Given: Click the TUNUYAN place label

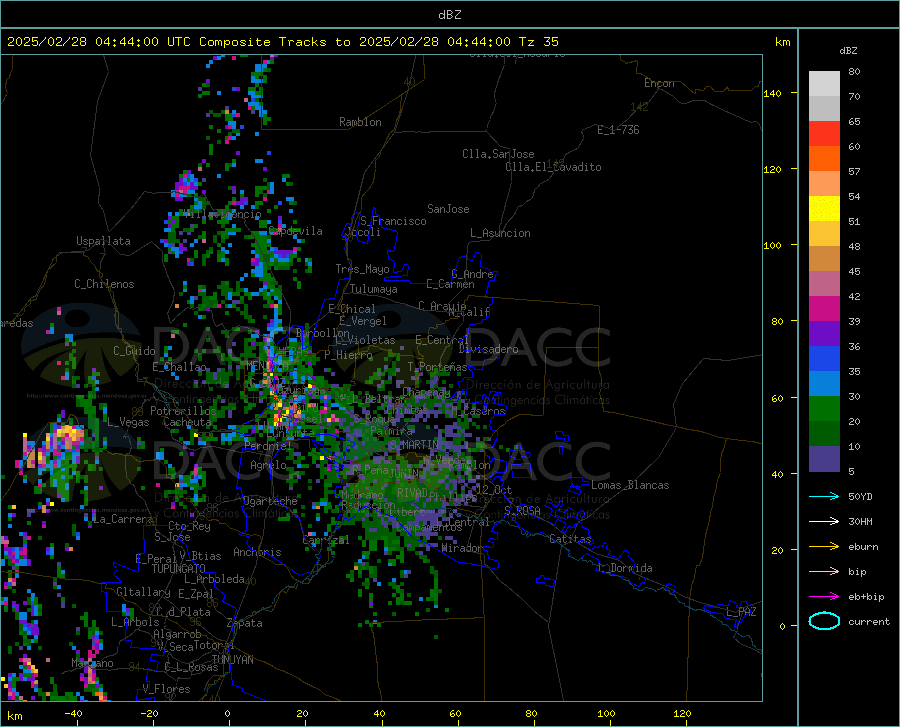Looking at the screenshot, I should tap(232, 660).
